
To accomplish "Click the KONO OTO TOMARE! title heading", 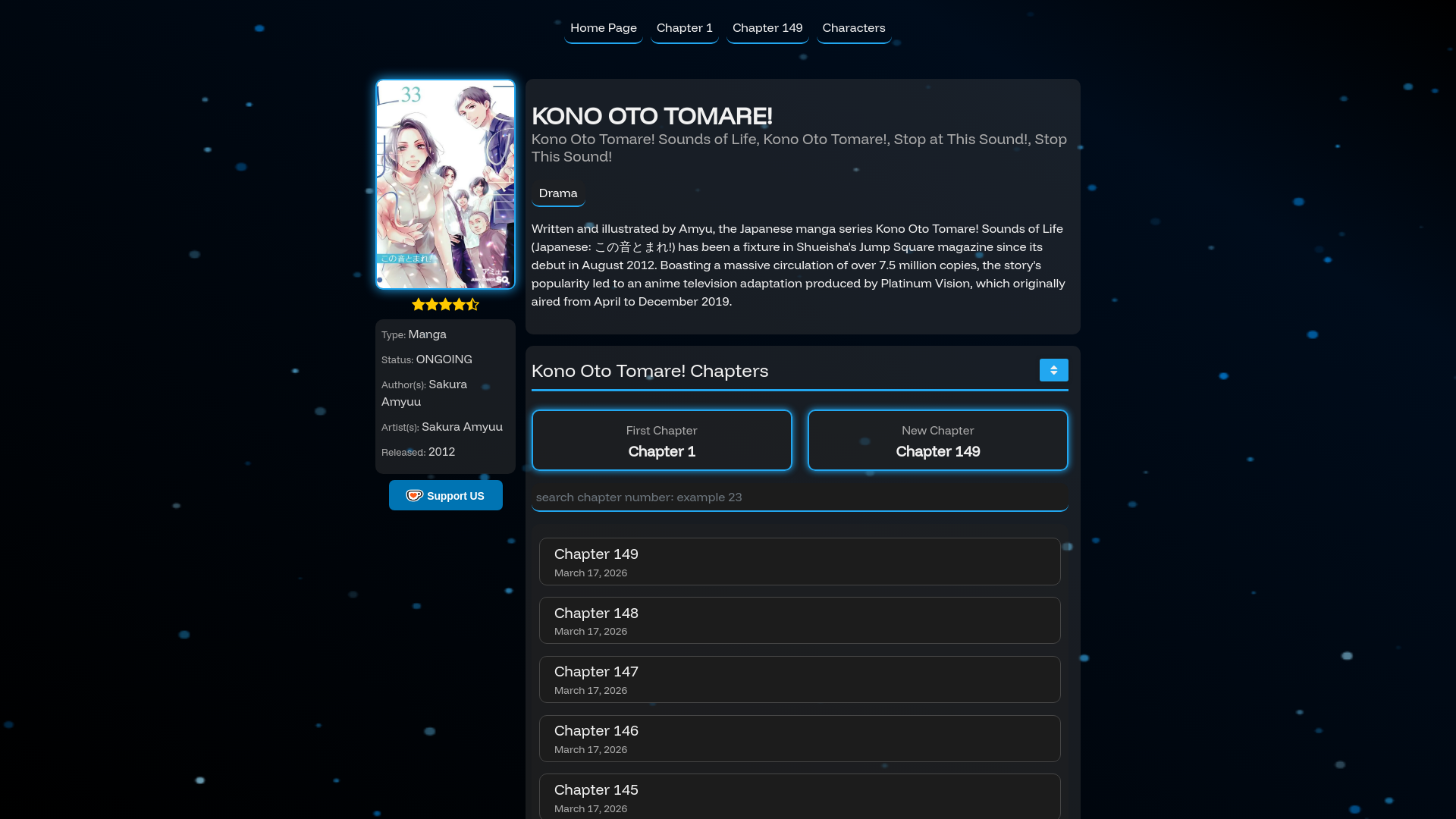I will pos(652,116).
